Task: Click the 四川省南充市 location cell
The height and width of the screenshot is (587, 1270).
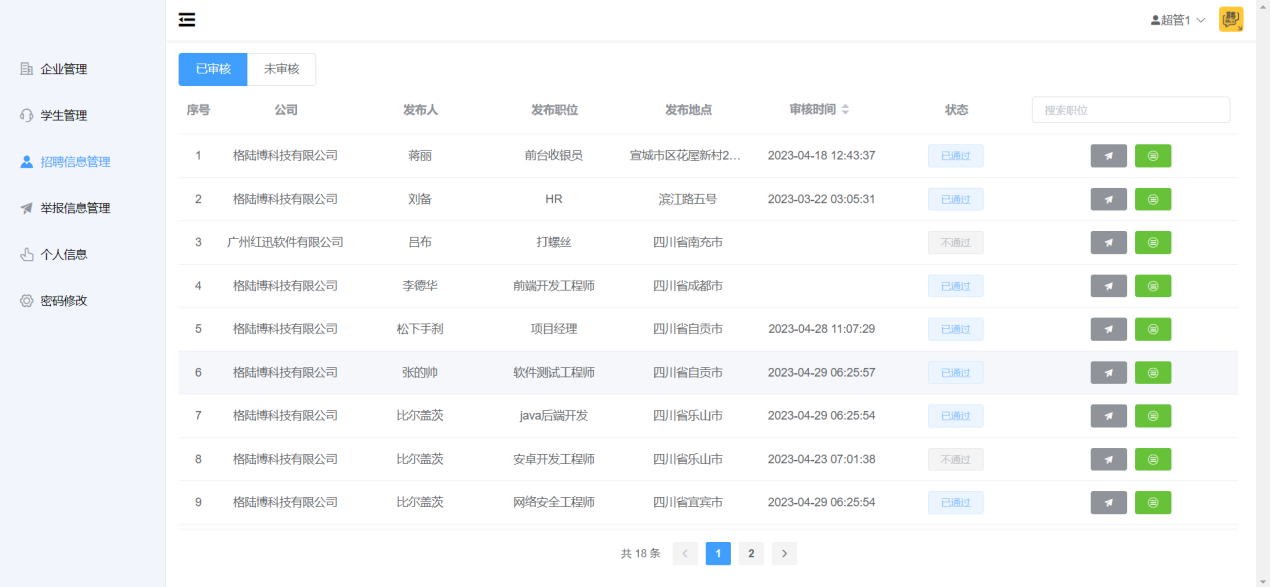Action: (688, 242)
